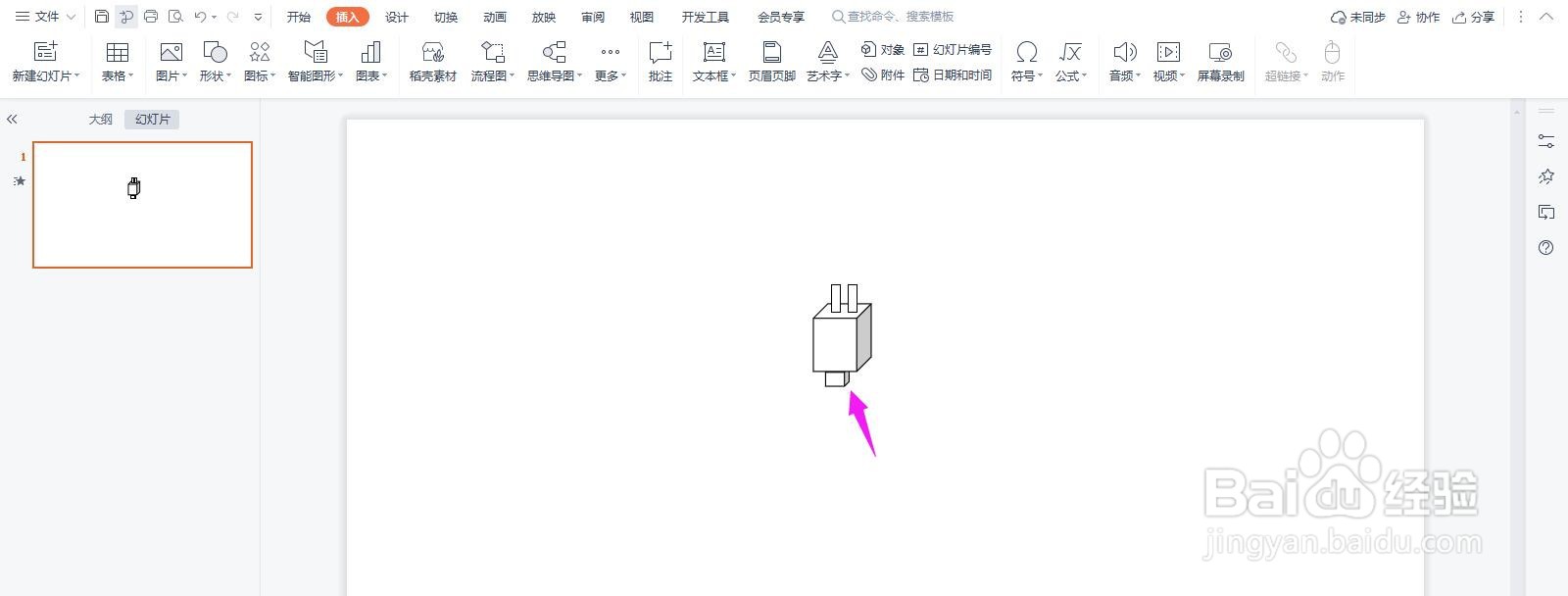Click the animation star marker beside slide 1

pos(20,181)
